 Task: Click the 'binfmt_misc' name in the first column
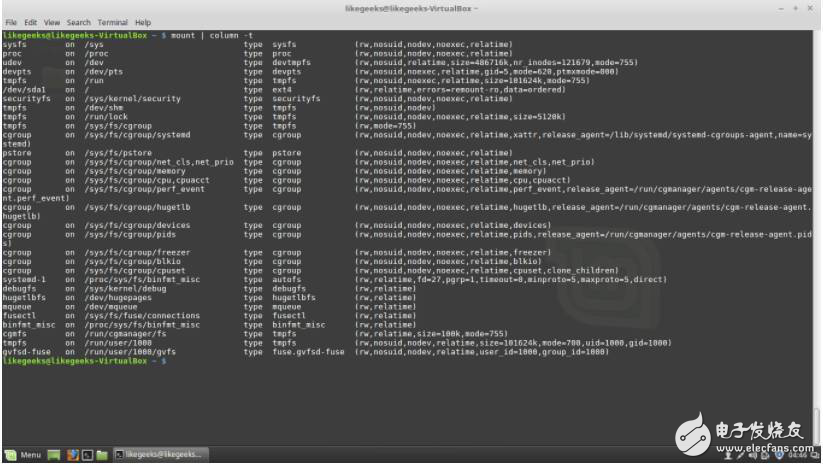29,325
